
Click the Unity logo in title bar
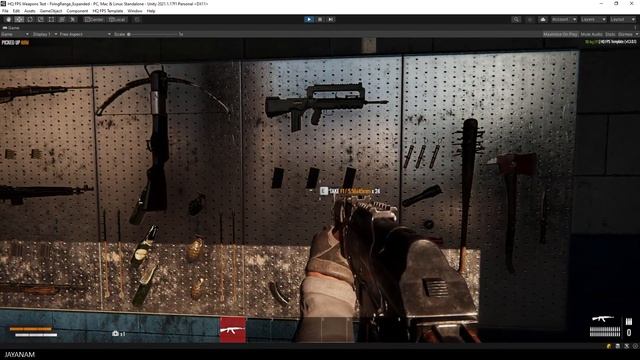tap(4, 4)
